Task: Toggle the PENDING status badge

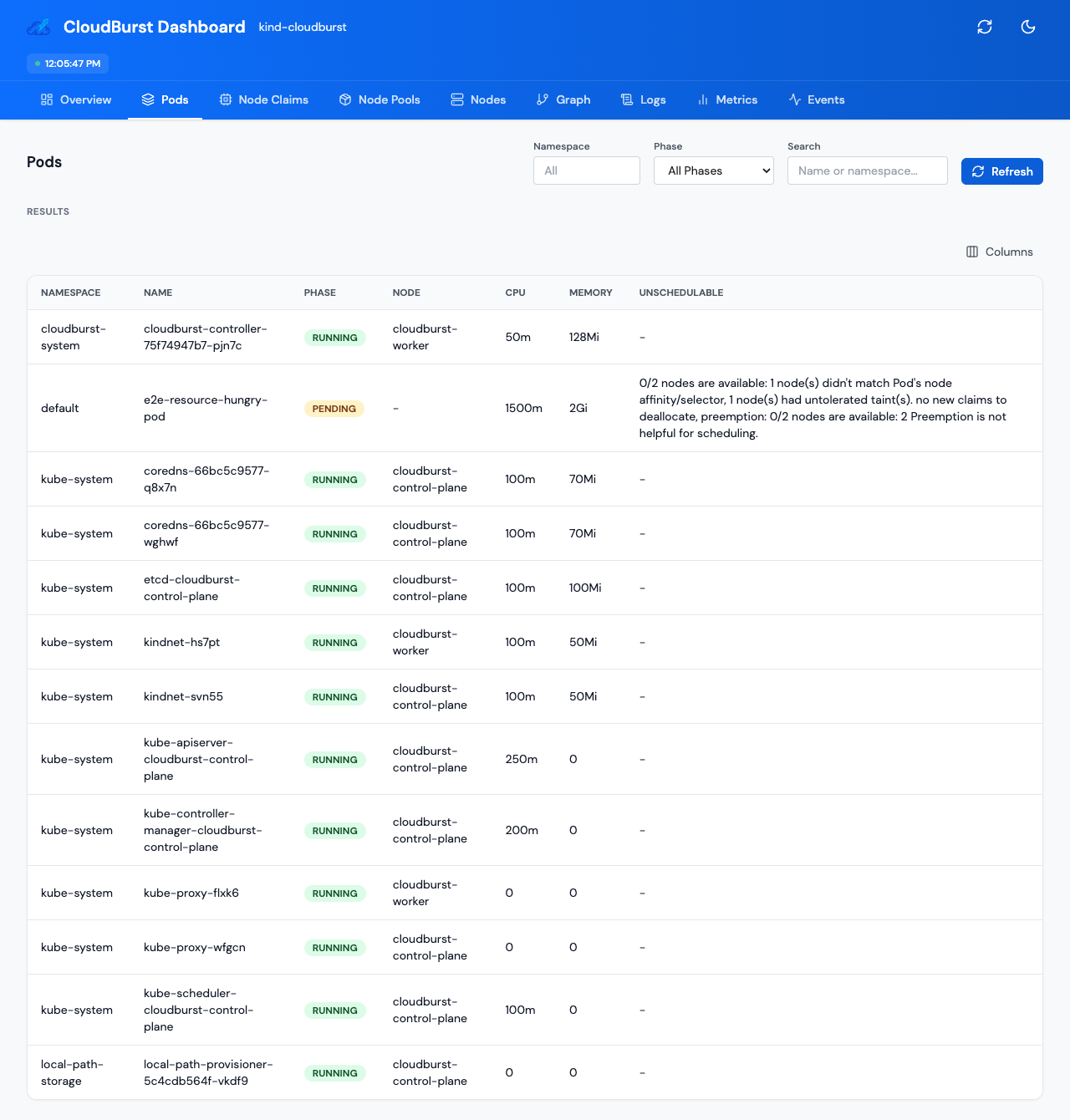Action: point(334,409)
